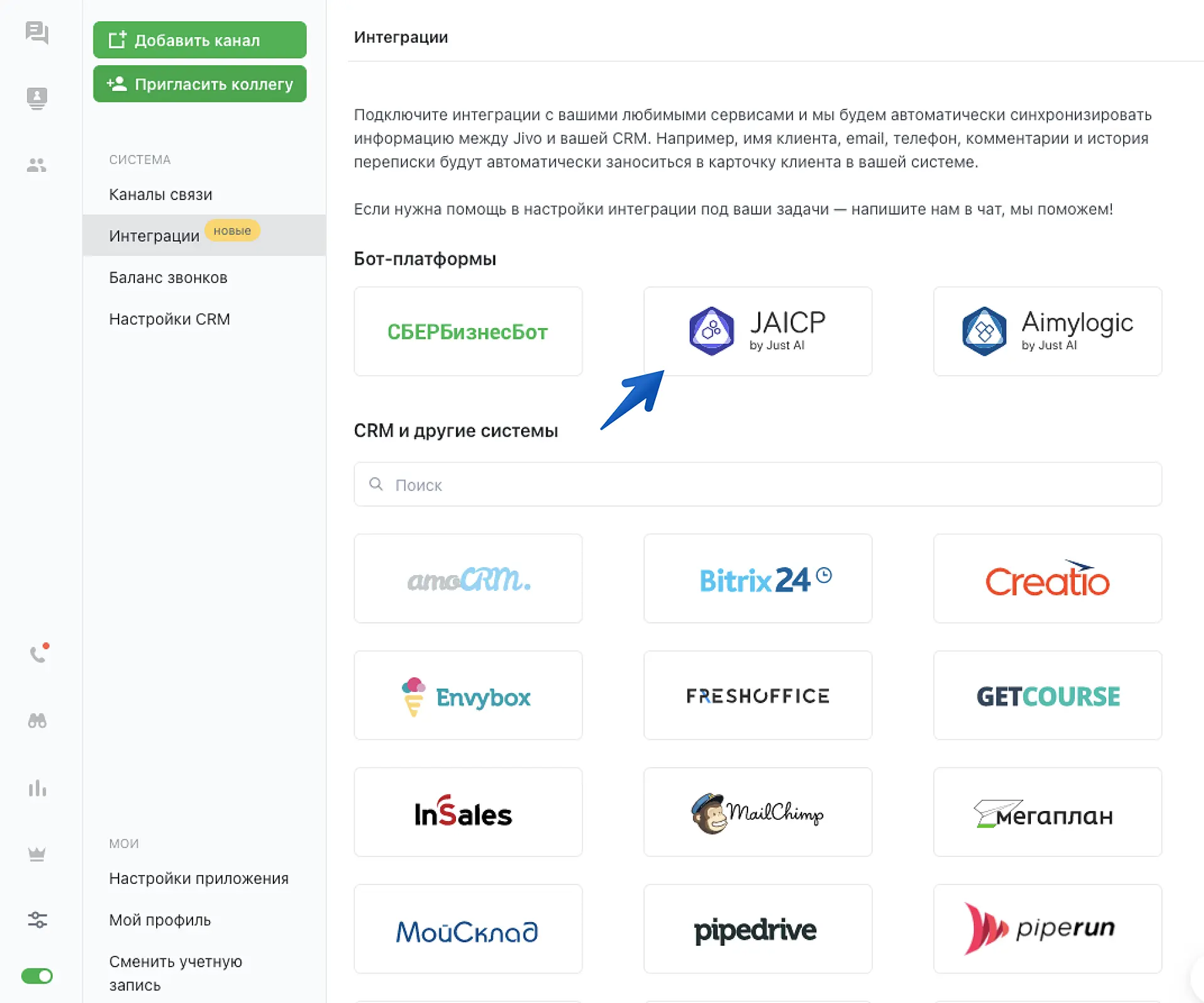The height and width of the screenshot is (1003, 1204).
Task: Open the team members icon
Action: [x=36, y=165]
